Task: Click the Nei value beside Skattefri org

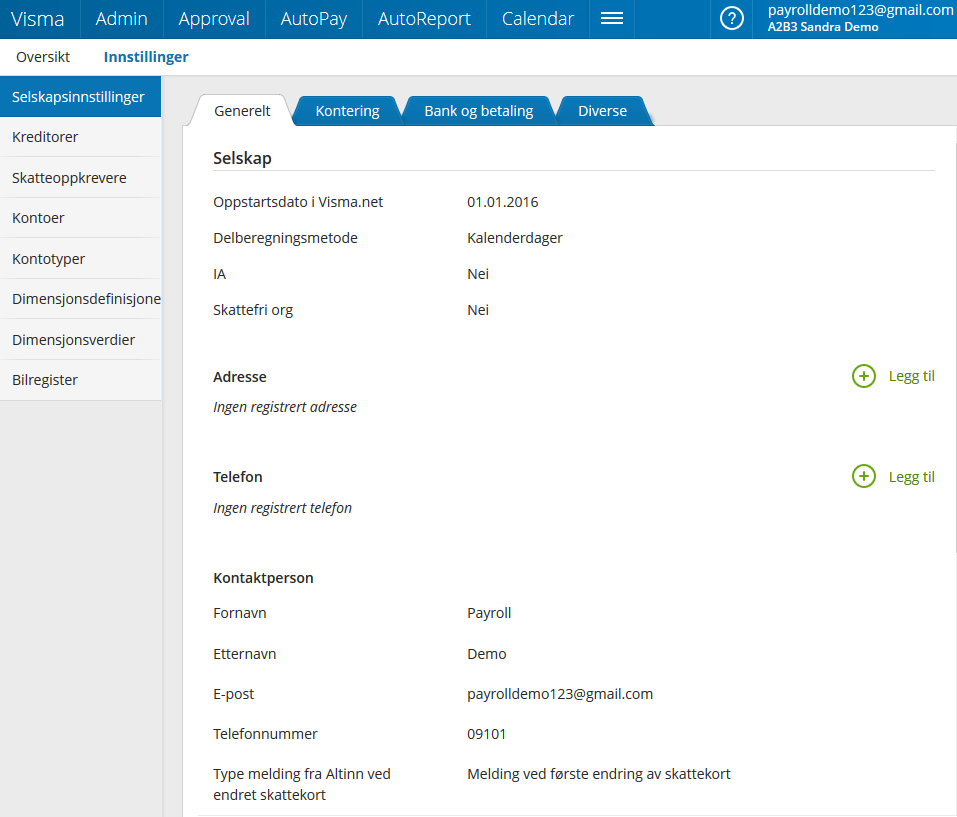Action: 478,310
